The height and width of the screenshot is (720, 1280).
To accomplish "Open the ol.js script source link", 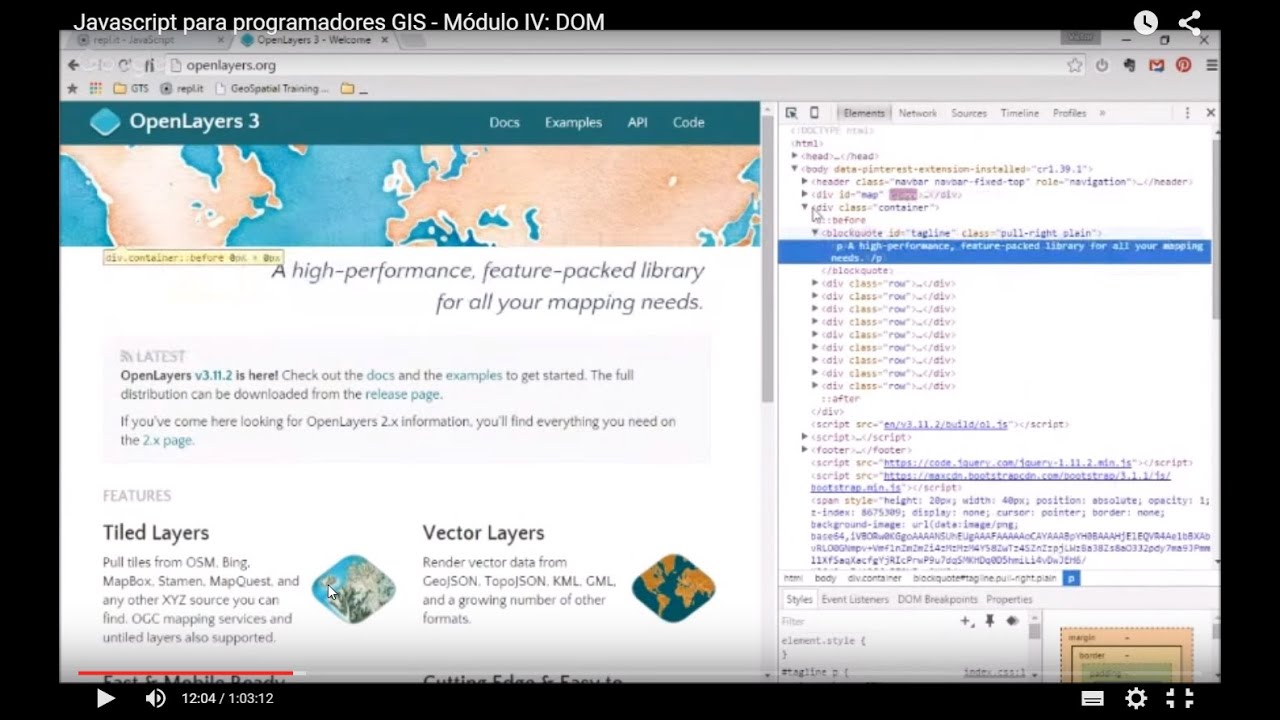I will click(947, 424).
